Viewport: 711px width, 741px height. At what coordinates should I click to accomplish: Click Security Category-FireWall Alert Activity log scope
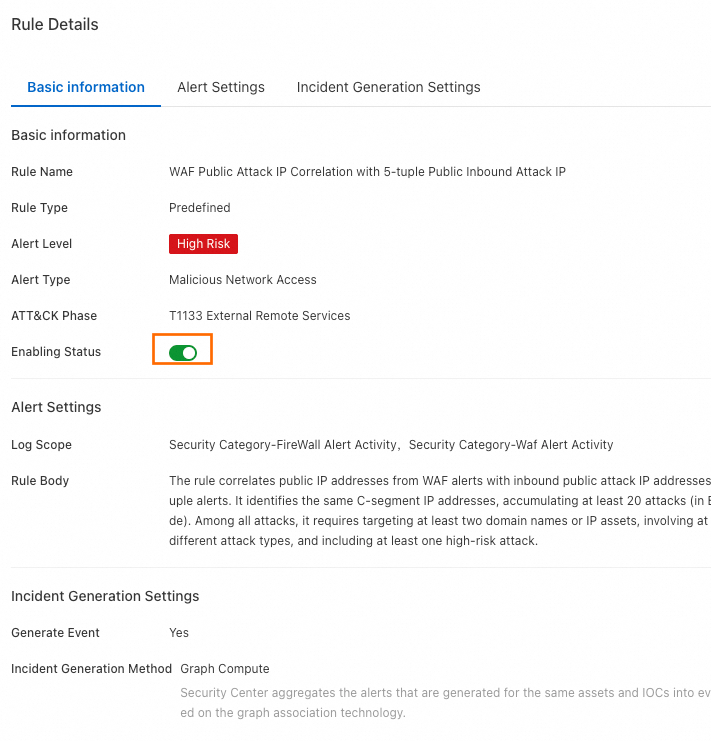[x=284, y=445]
